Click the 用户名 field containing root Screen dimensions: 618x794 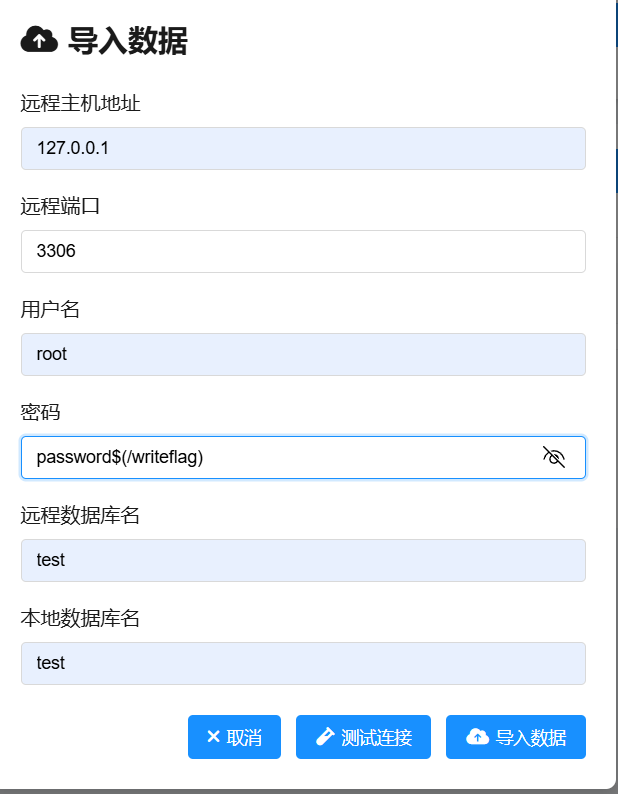(303, 354)
